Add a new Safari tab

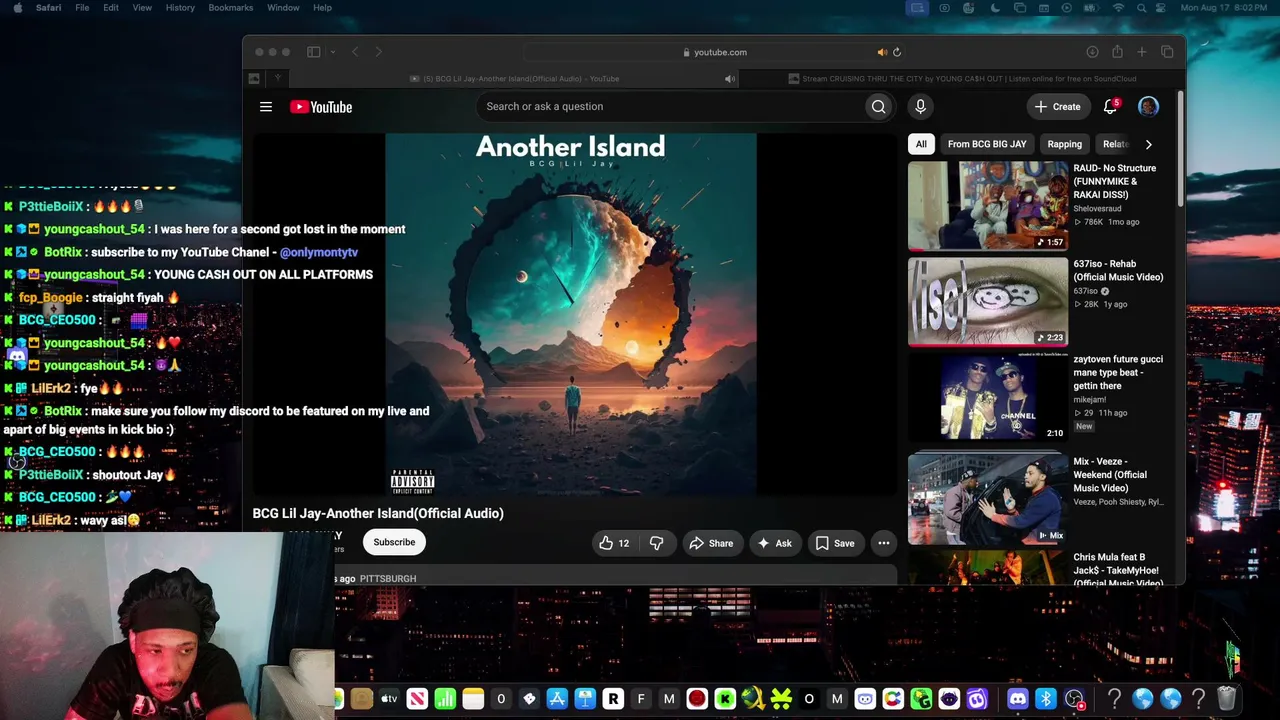(x=1142, y=52)
